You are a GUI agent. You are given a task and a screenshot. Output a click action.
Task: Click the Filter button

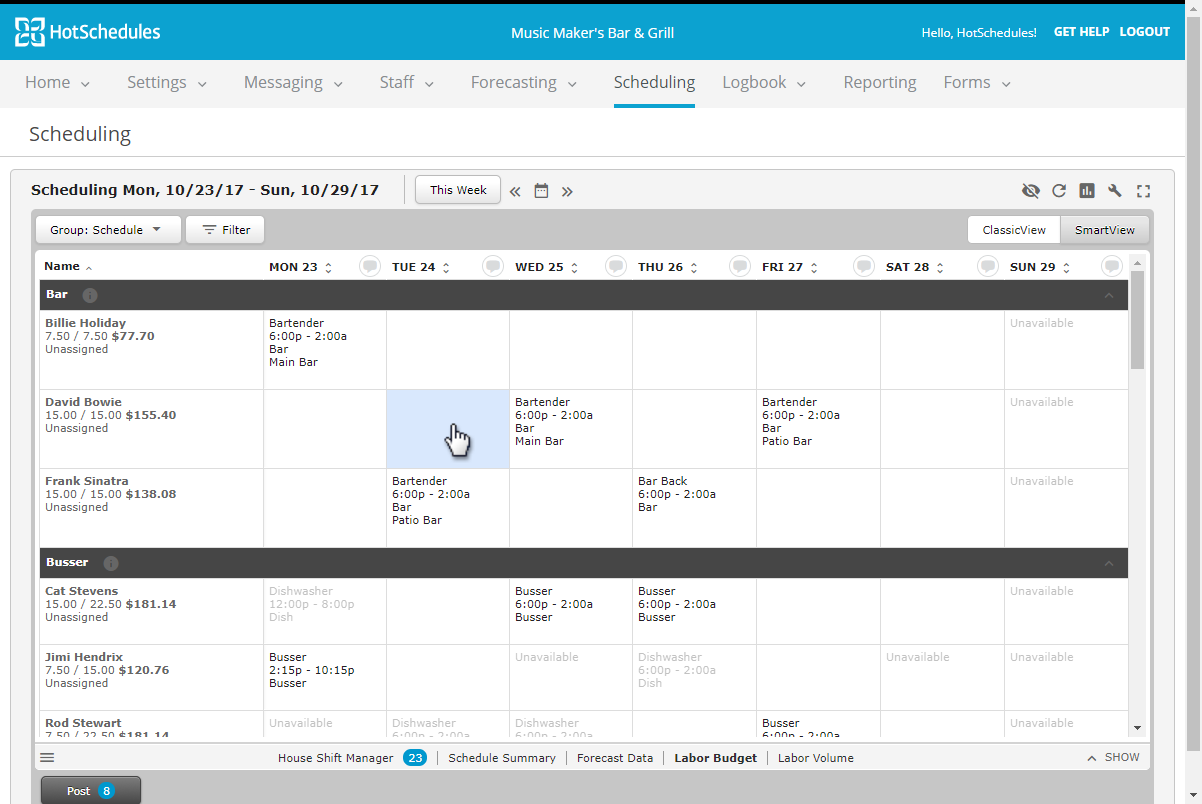[x=225, y=230]
